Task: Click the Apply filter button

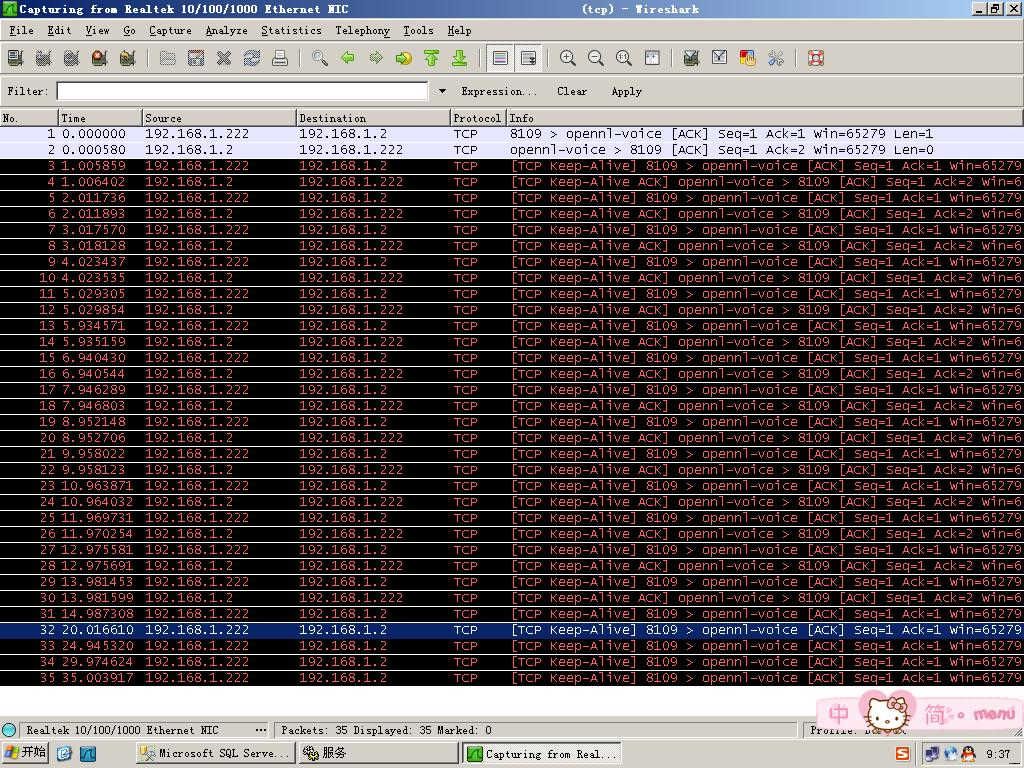Action: click(626, 91)
